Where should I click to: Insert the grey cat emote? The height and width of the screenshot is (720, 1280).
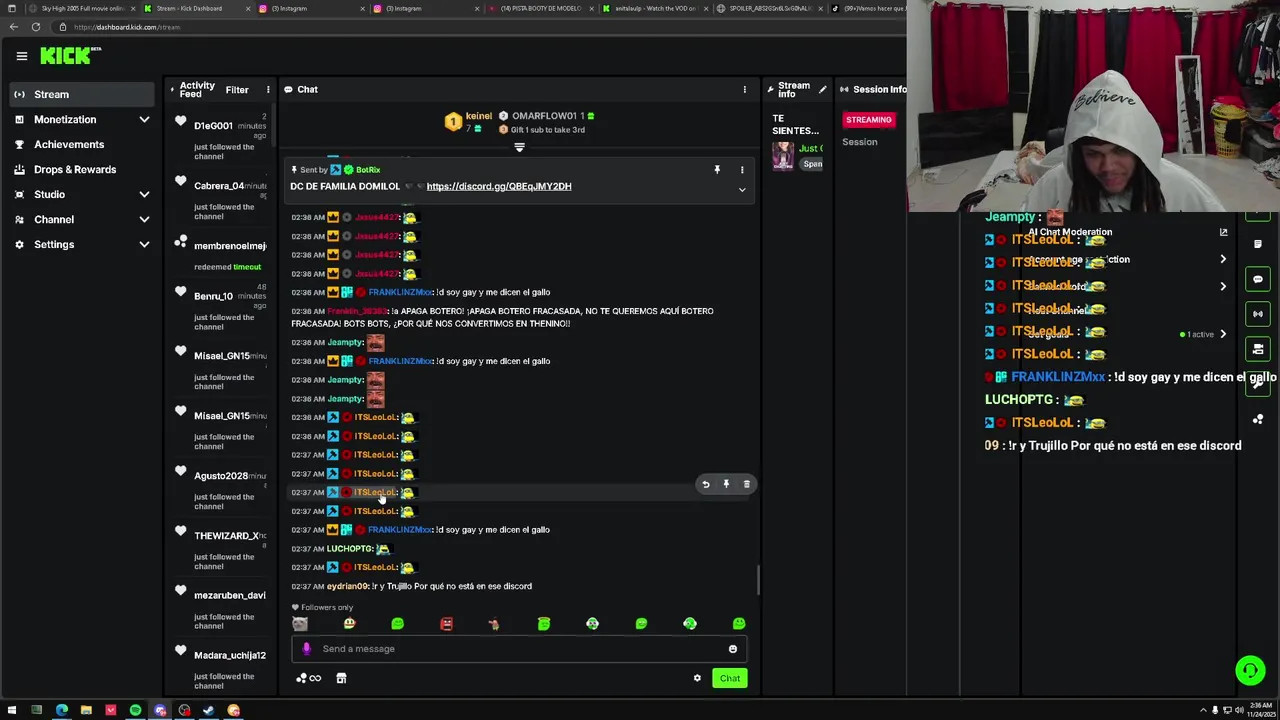300,624
